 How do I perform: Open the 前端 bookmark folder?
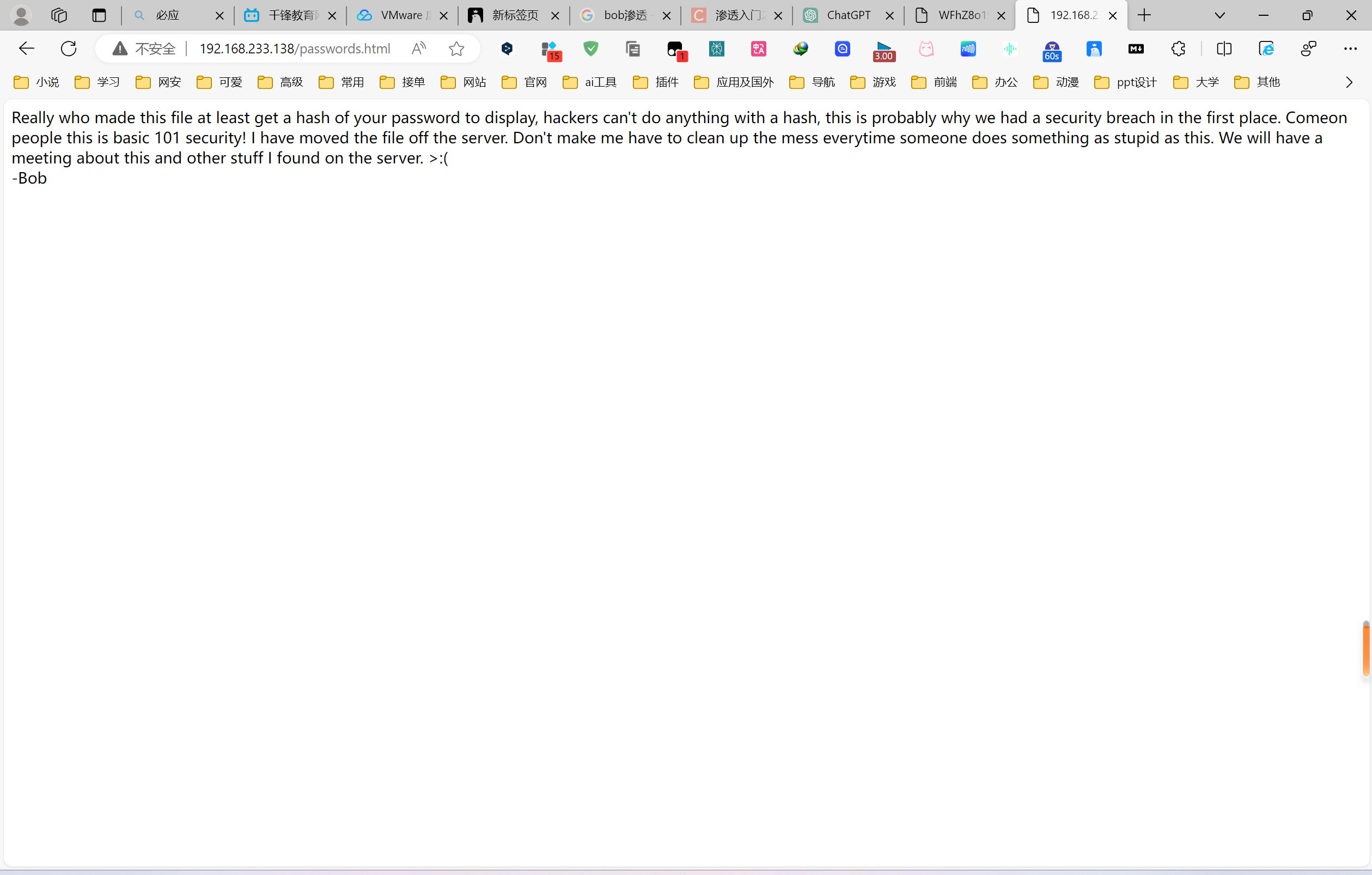click(935, 82)
